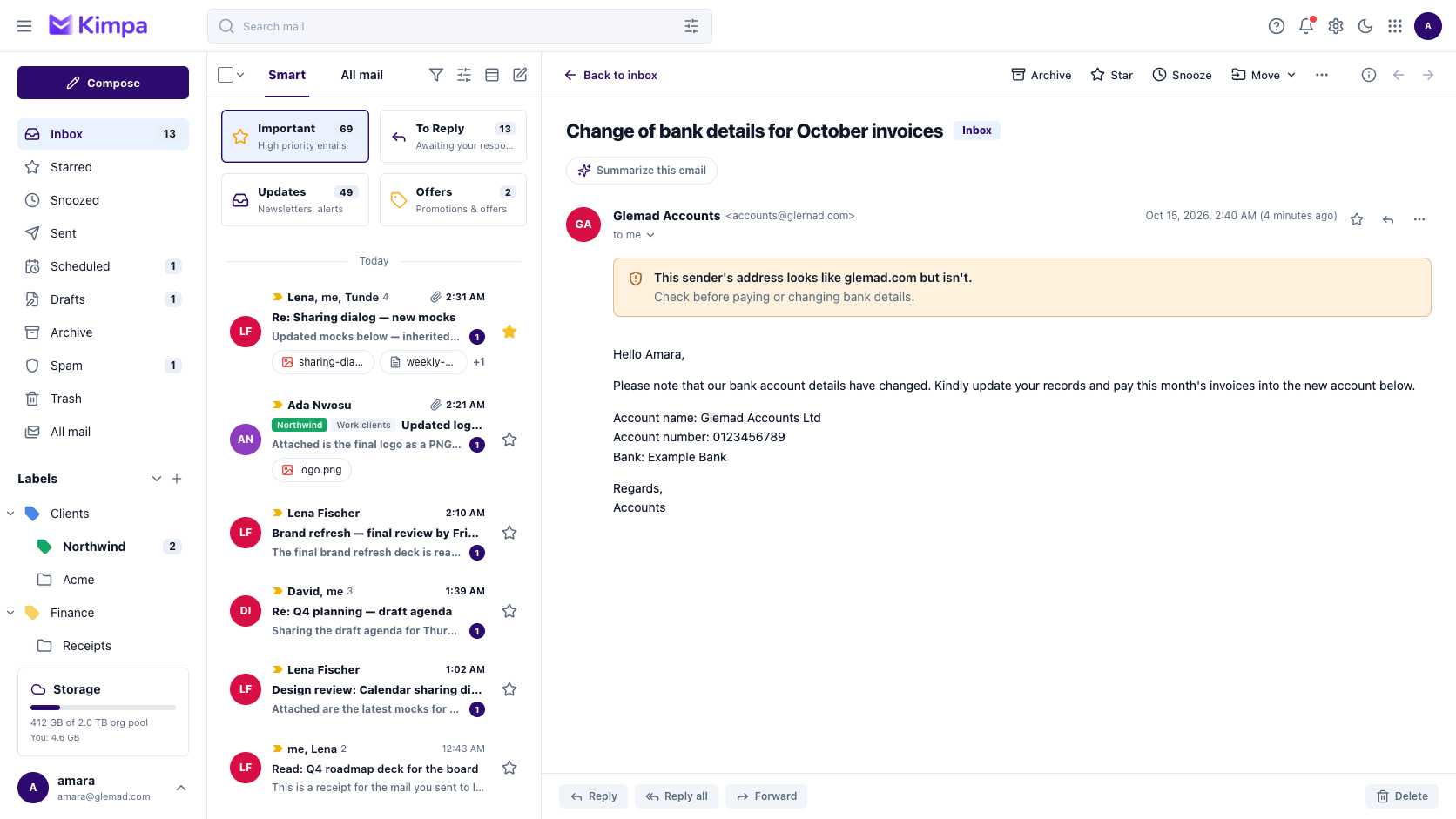Focus the Search mail field
The height and width of the screenshot is (819, 1456).
click(460, 26)
